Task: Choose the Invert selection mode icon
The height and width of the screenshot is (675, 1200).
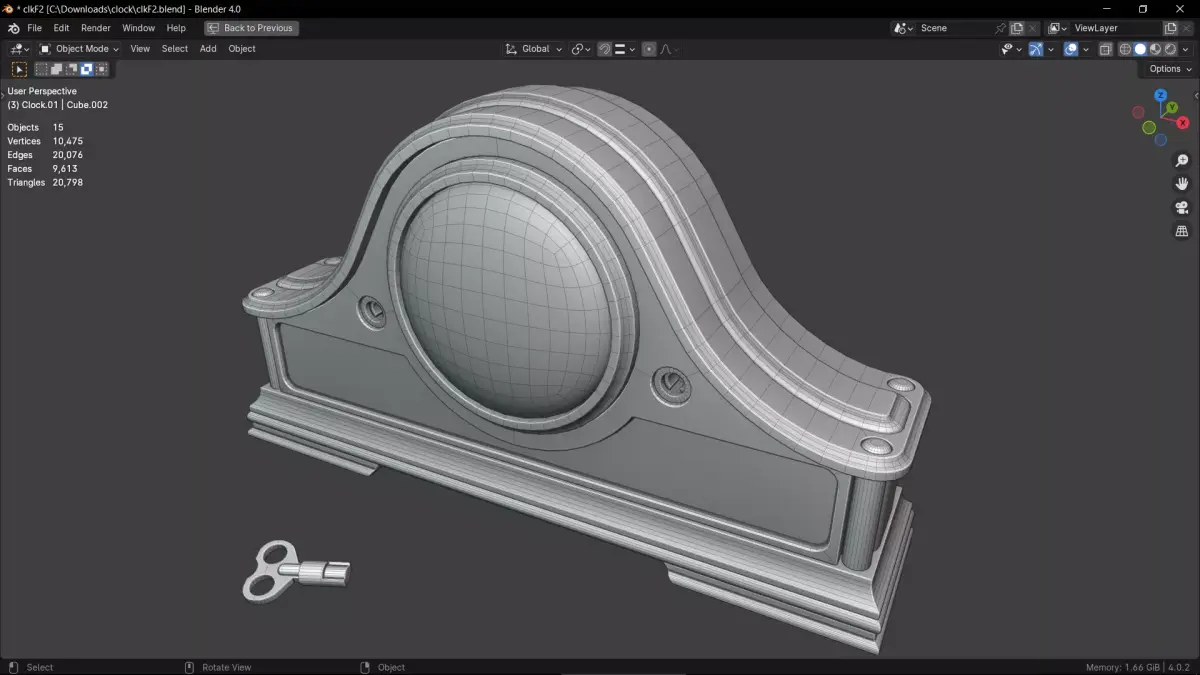Action: coord(86,69)
